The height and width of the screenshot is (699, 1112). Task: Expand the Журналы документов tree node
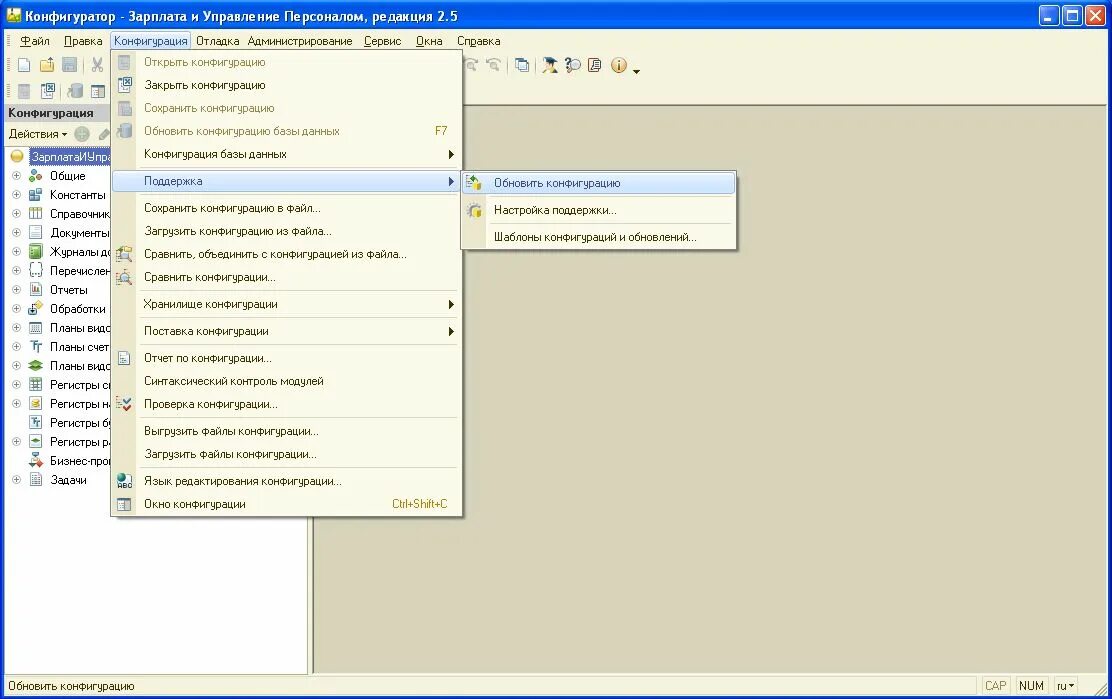[16, 252]
